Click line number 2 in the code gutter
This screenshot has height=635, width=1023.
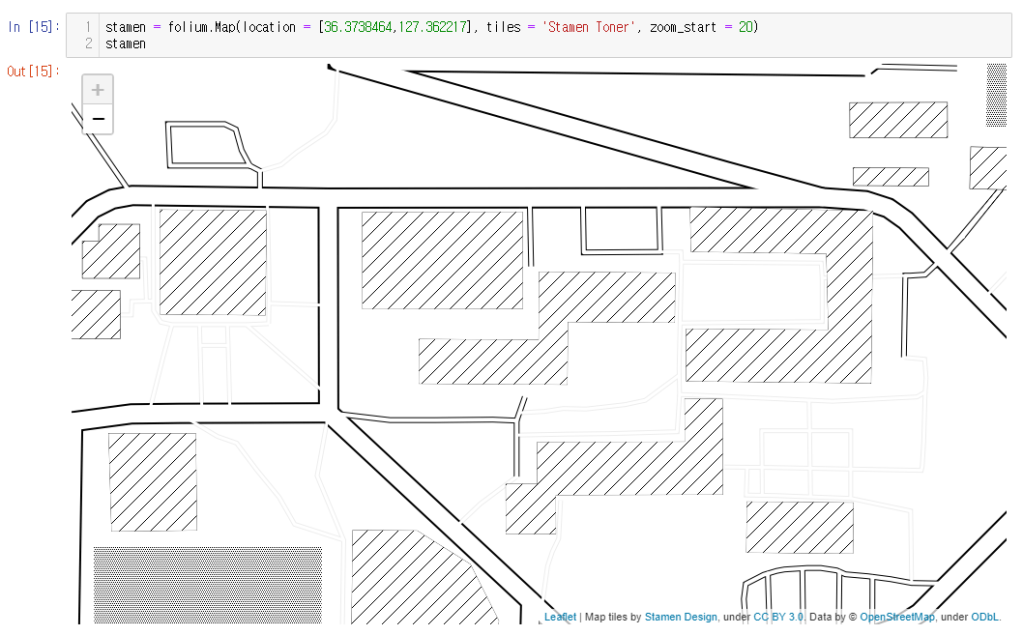pyautogui.click(x=88, y=44)
